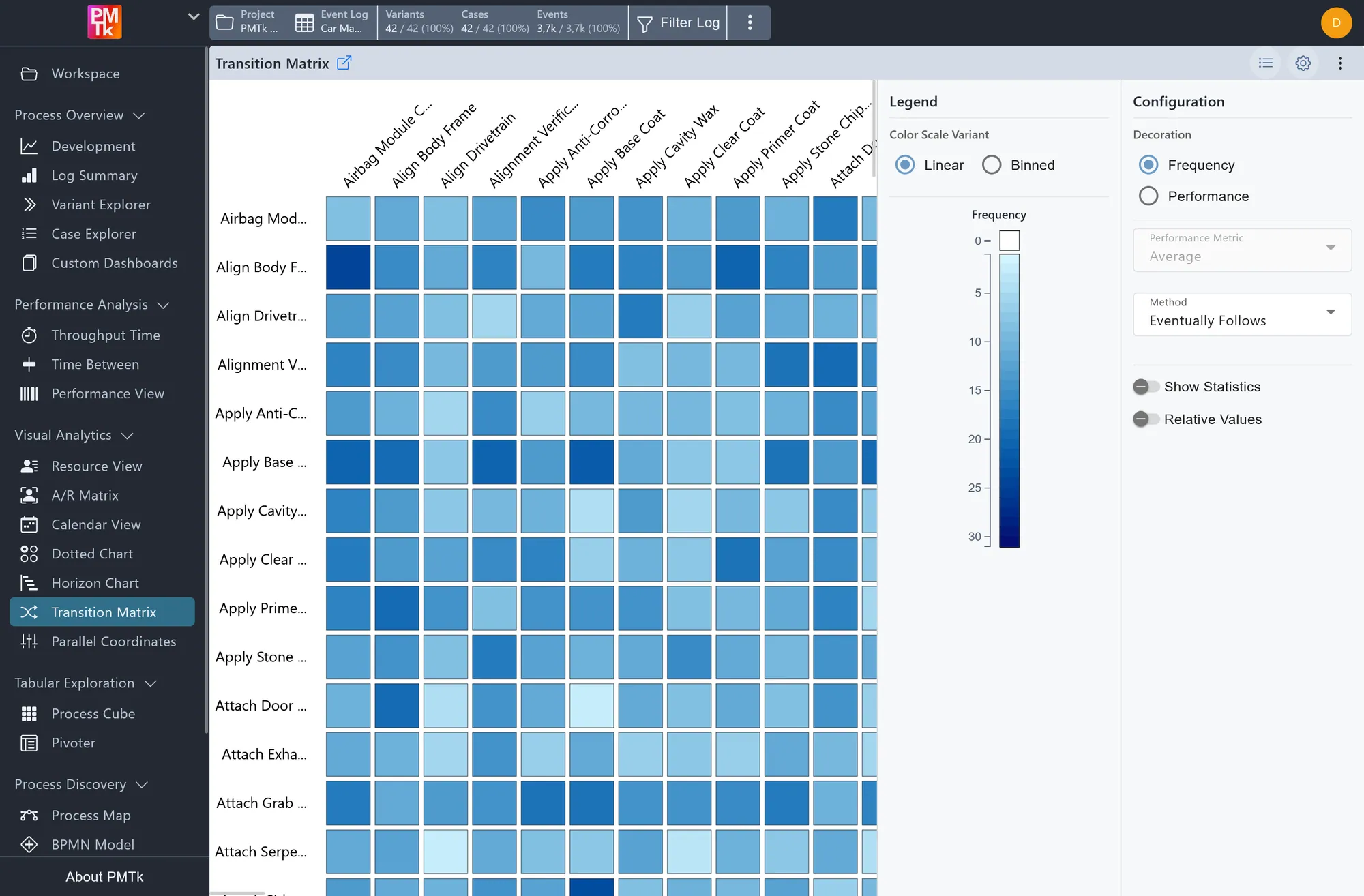The height and width of the screenshot is (896, 1364).
Task: Select Binned color scale variant
Action: (x=992, y=165)
